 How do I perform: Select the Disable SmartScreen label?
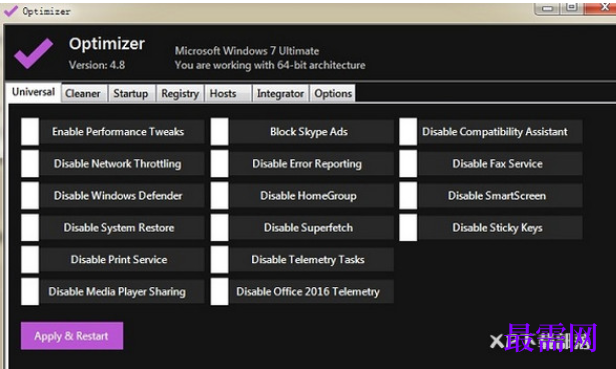point(500,195)
